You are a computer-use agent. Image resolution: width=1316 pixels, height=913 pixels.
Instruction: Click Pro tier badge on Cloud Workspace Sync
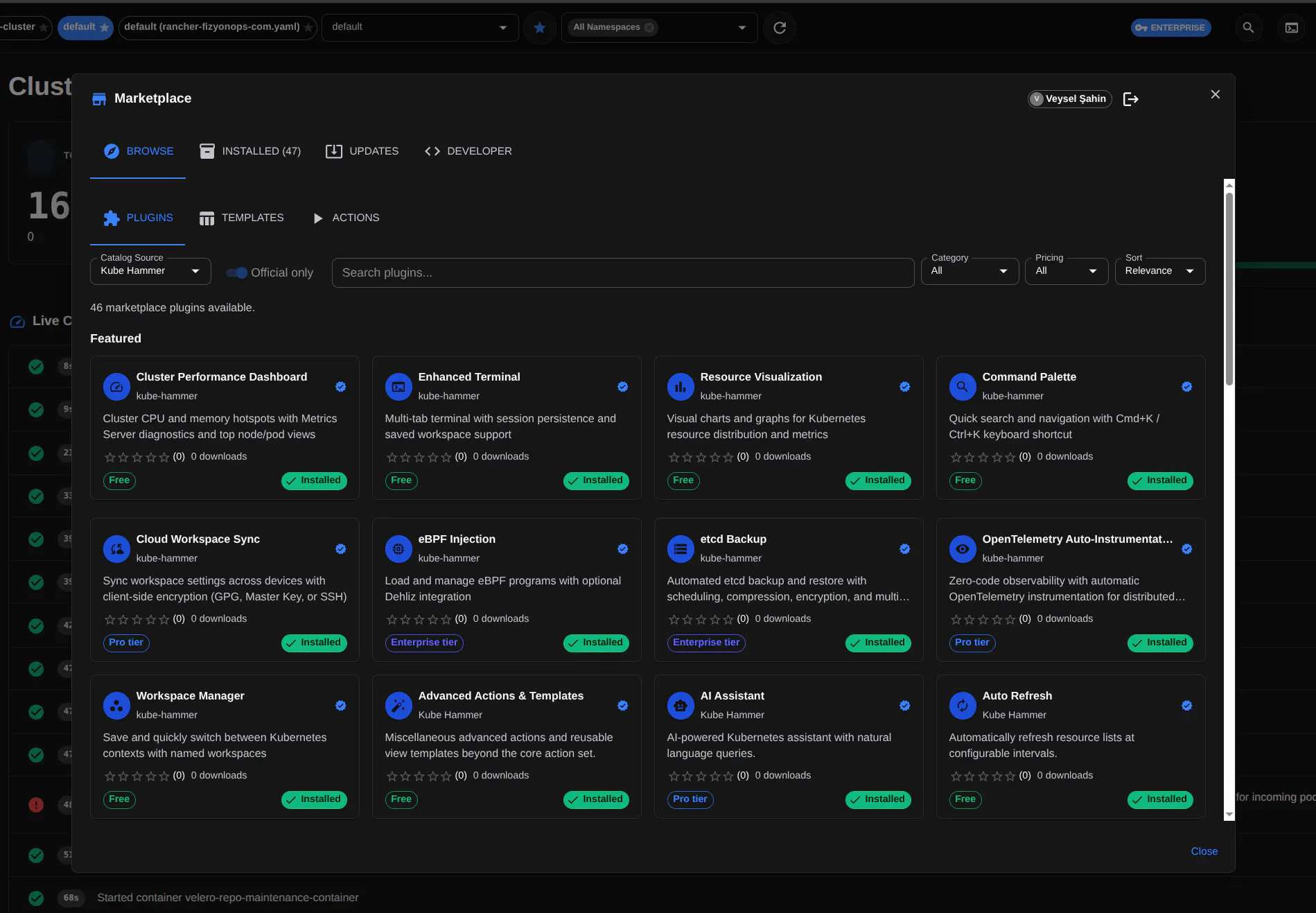(126, 643)
